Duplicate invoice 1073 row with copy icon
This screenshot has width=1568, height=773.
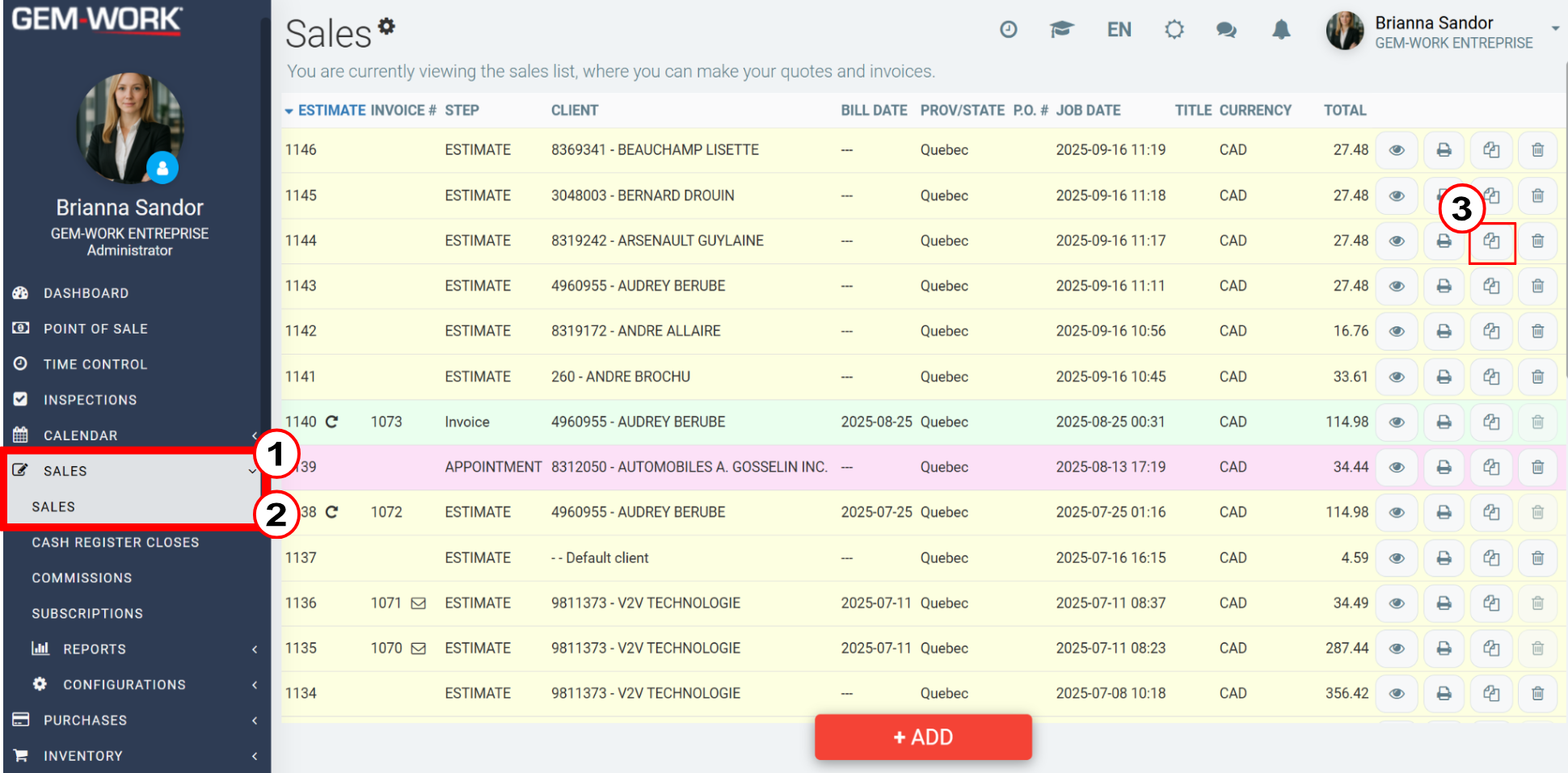tap(1491, 422)
